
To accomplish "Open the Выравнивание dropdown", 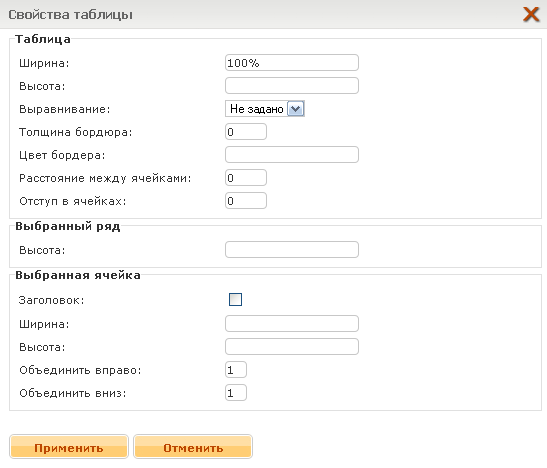I will pos(295,109).
